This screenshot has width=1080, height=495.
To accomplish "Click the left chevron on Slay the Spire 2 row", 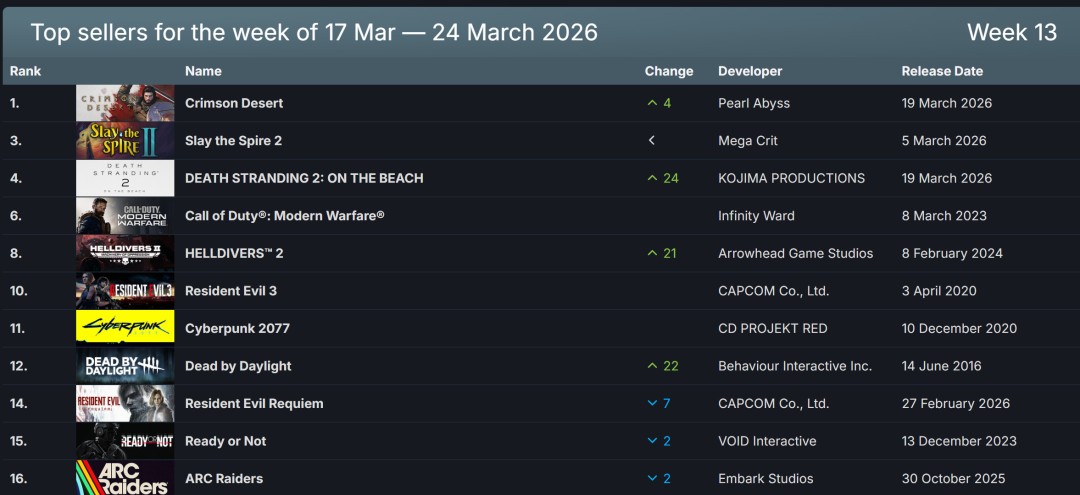I will tap(652, 141).
